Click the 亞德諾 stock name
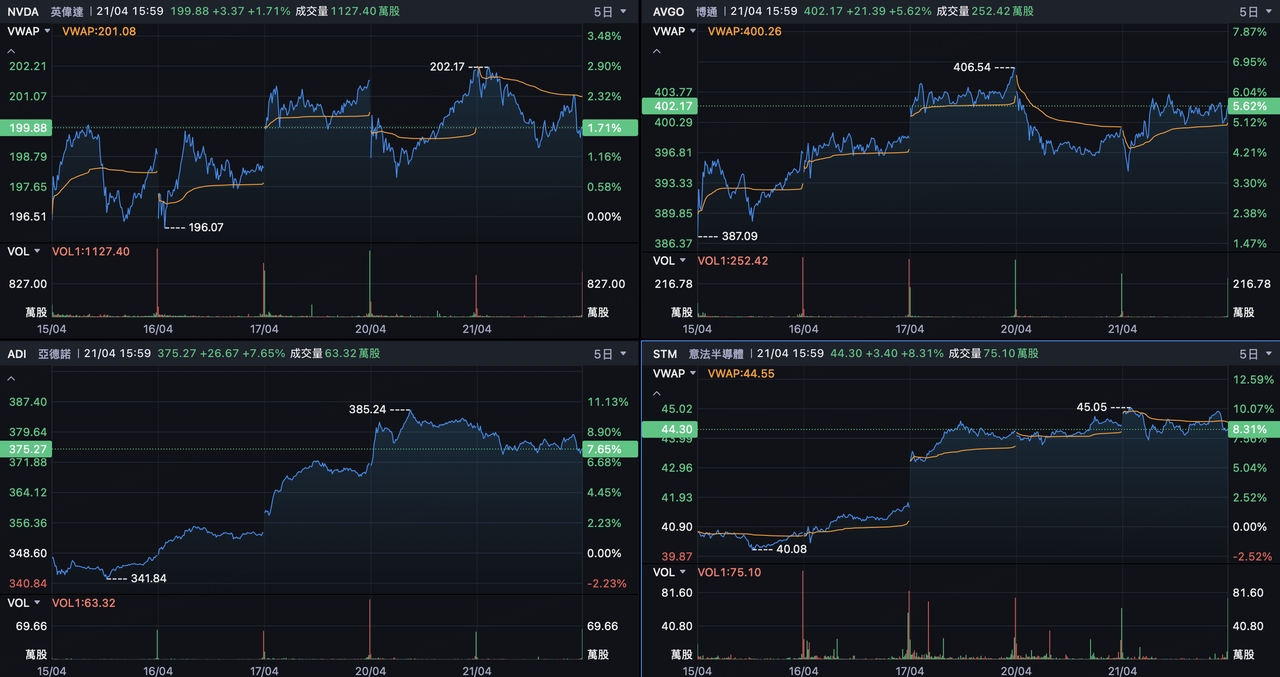Screen dimensions: 1280x677 (56, 354)
